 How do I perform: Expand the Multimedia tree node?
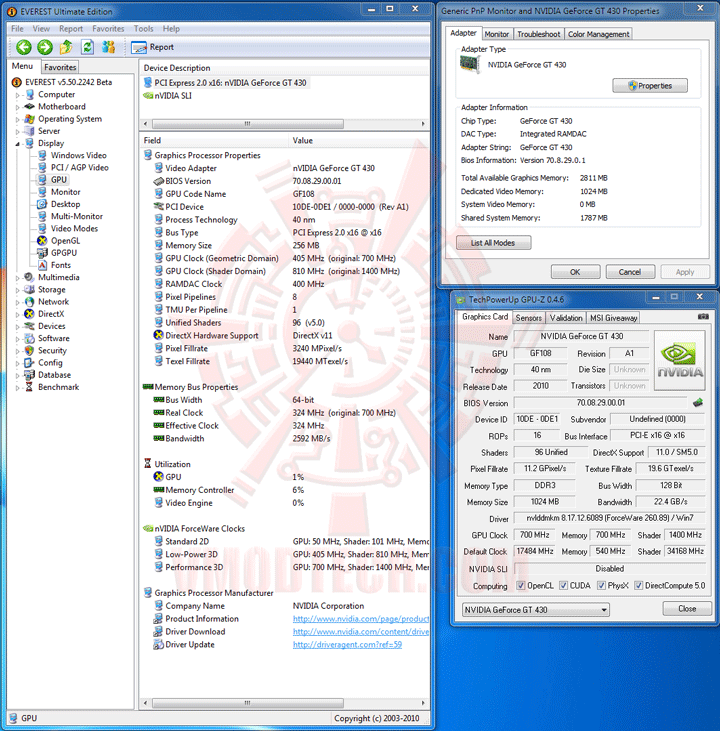17,277
